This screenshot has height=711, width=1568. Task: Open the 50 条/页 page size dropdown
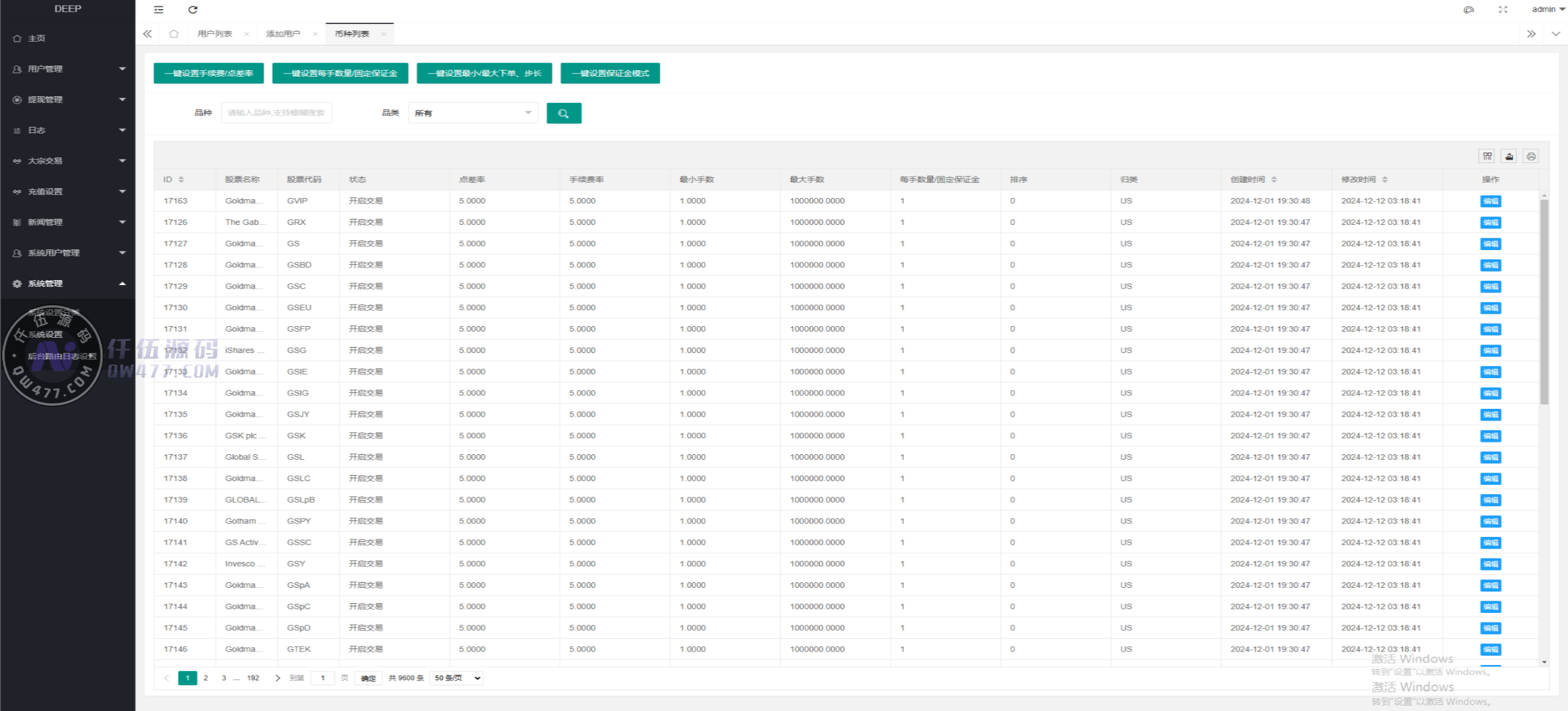[x=456, y=678]
